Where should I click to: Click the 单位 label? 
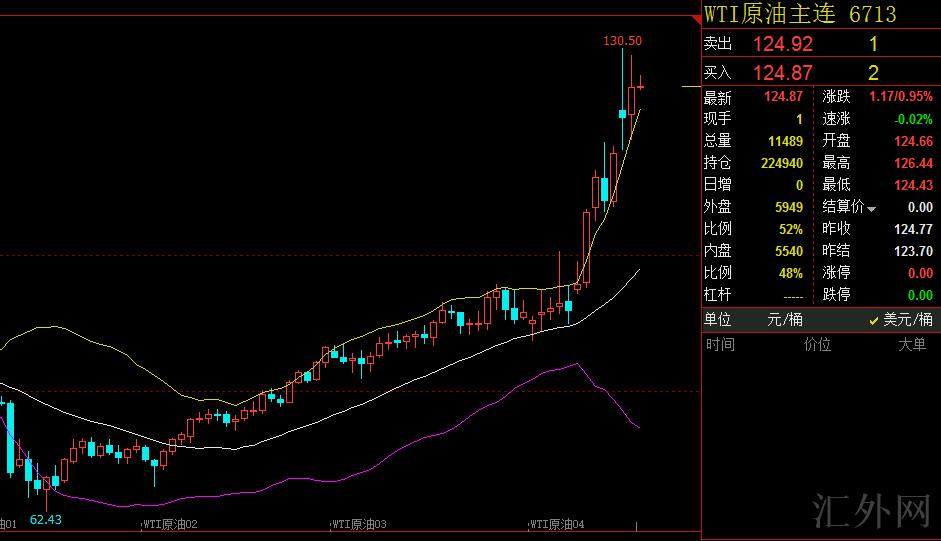[x=718, y=319]
